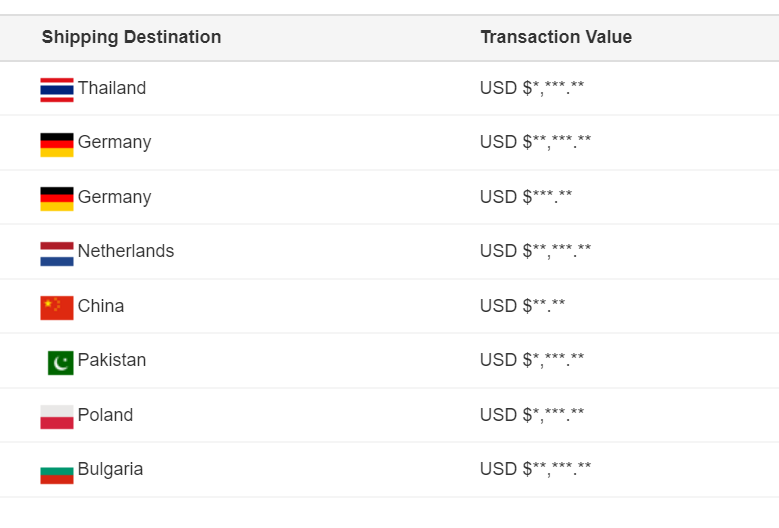This screenshot has width=779, height=528.
Task: Open the Thailand destination entry
Action: (x=112, y=88)
